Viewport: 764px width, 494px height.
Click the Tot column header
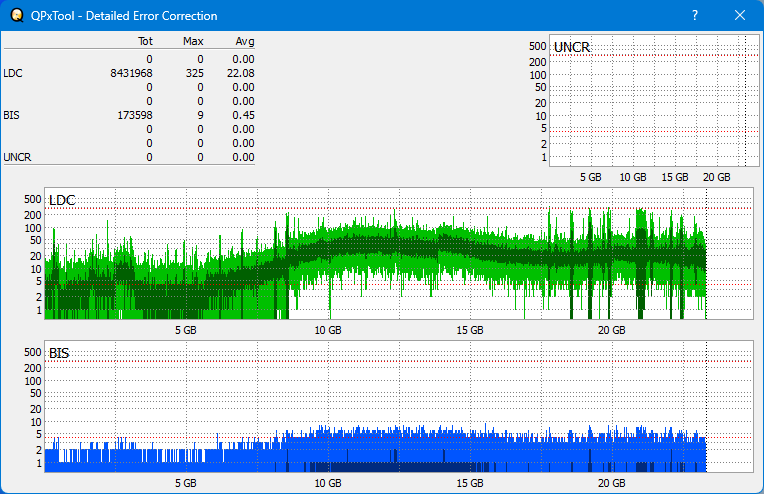coord(145,41)
